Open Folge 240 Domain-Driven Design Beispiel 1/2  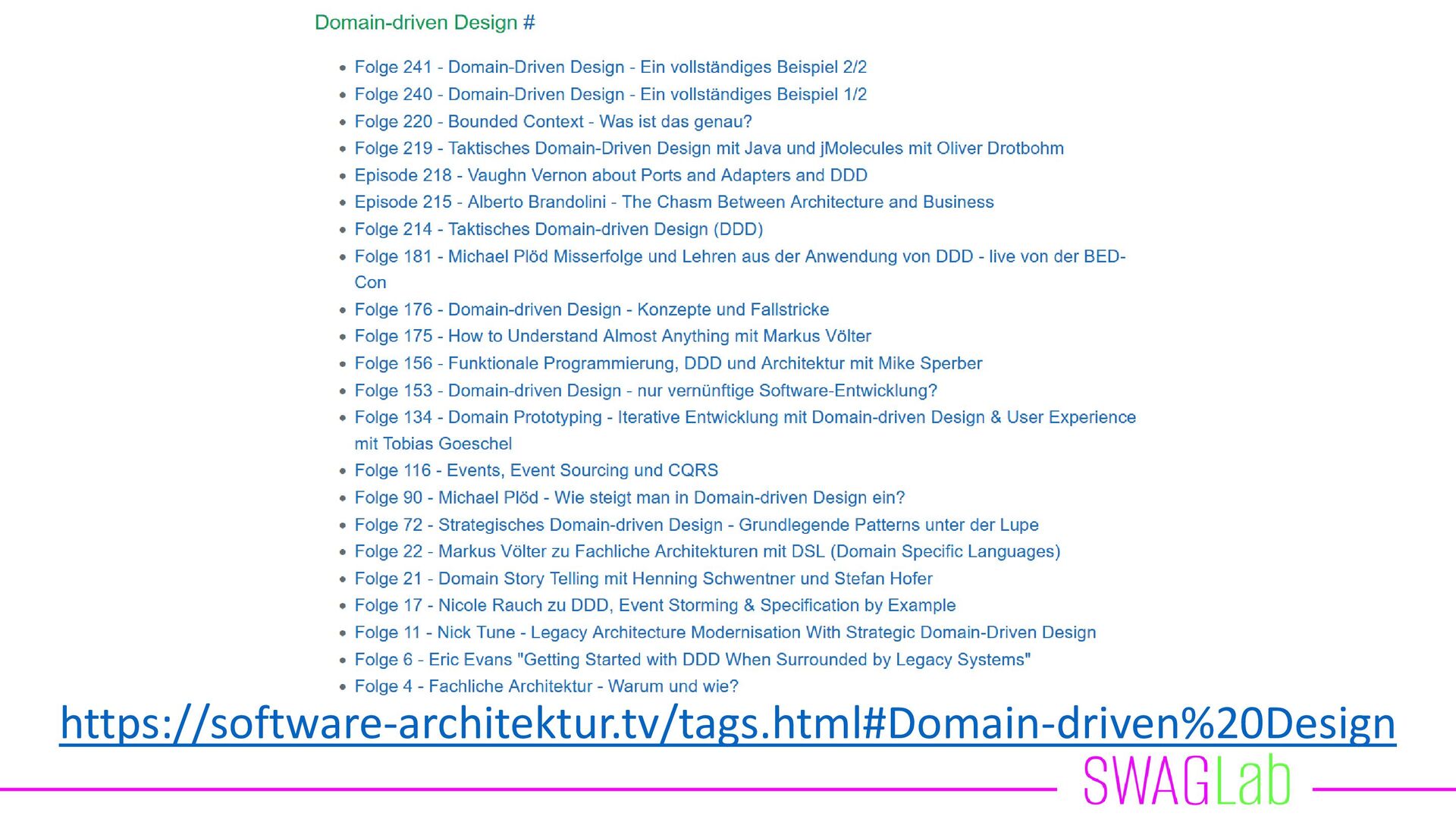[x=610, y=95]
